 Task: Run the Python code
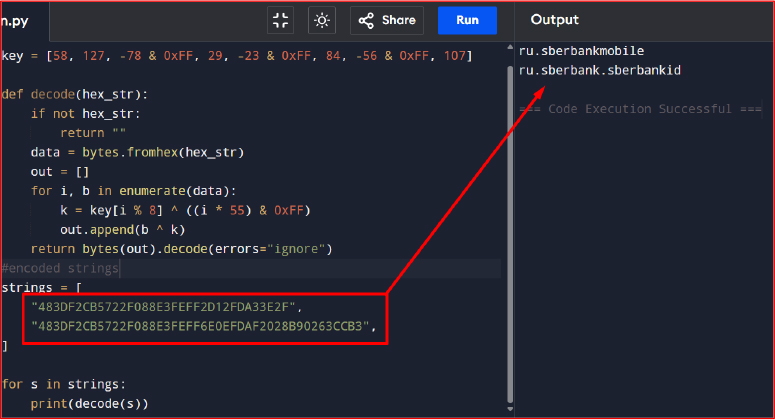468,20
